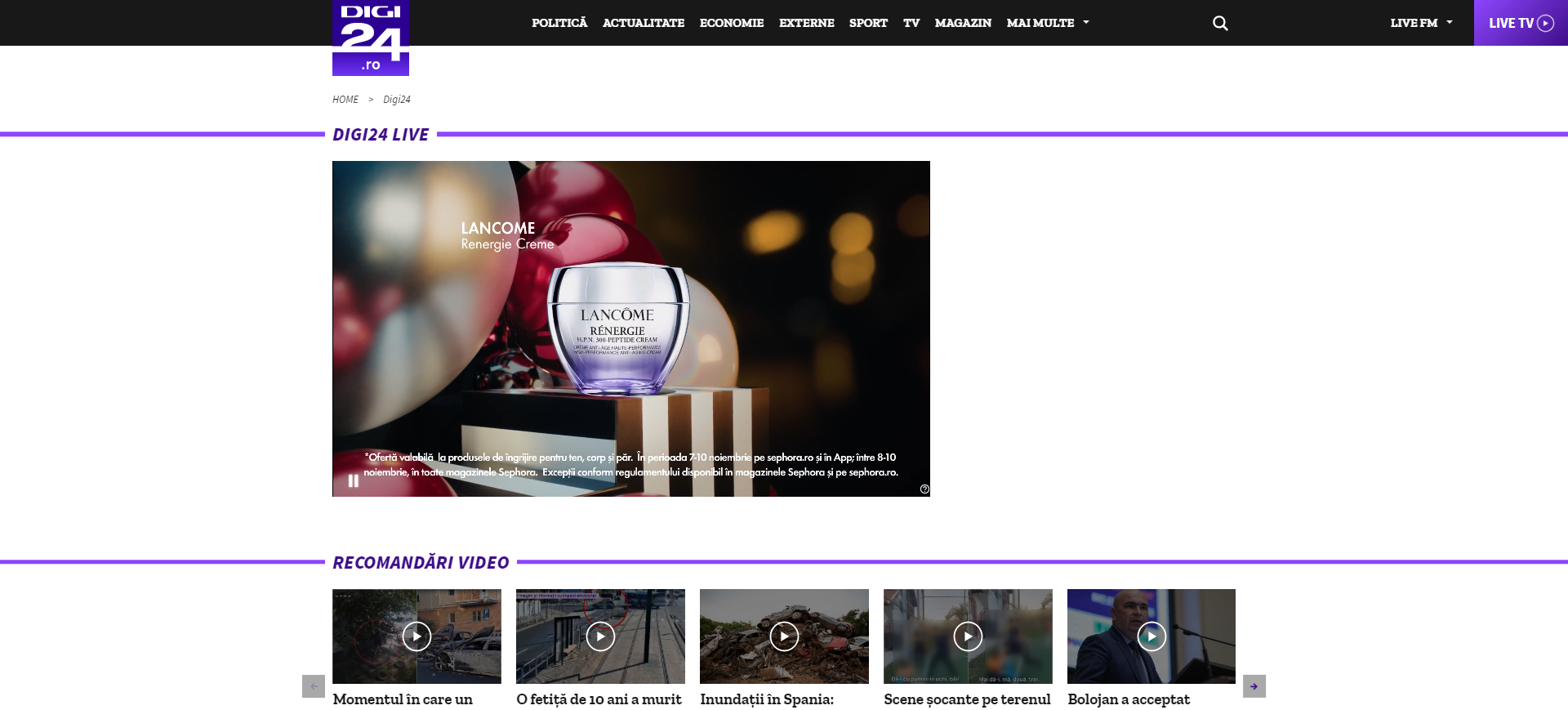Open the search magnifier icon
This screenshot has height=710, width=1568.
(1220, 23)
